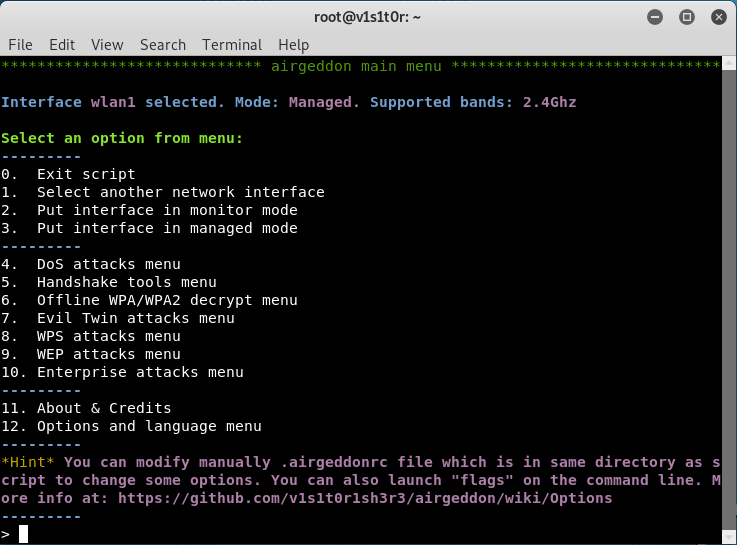
Task: Open the View menu
Action: (x=107, y=45)
